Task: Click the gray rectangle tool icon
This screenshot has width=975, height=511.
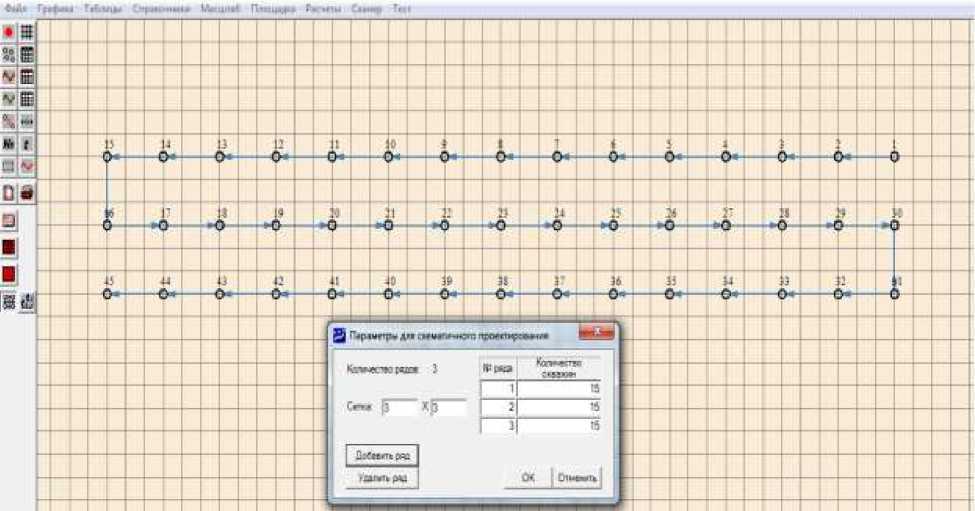Action: pos(9,166)
